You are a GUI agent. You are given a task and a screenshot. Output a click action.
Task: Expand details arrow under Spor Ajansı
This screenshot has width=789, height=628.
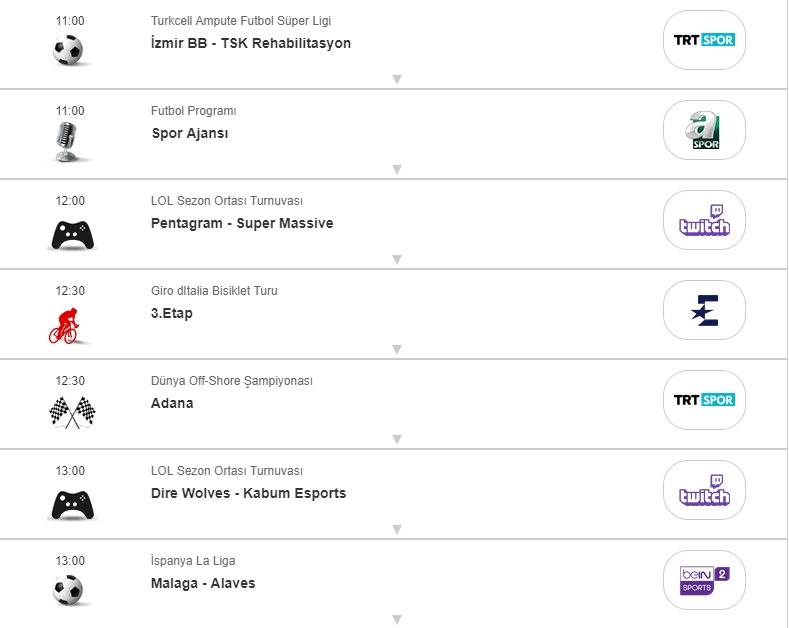(397, 169)
